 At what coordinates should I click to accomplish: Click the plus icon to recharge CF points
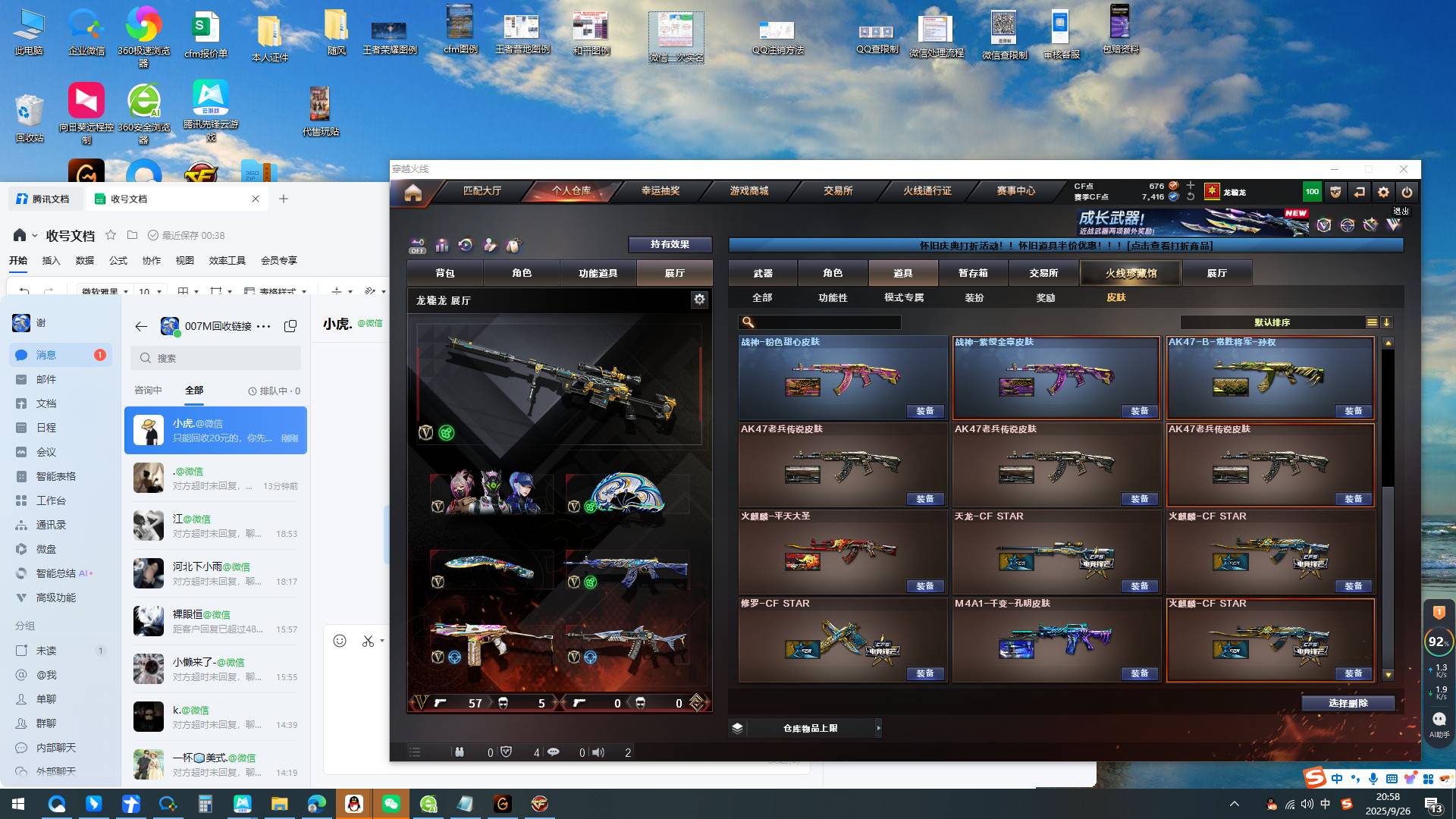pyautogui.click(x=1191, y=185)
